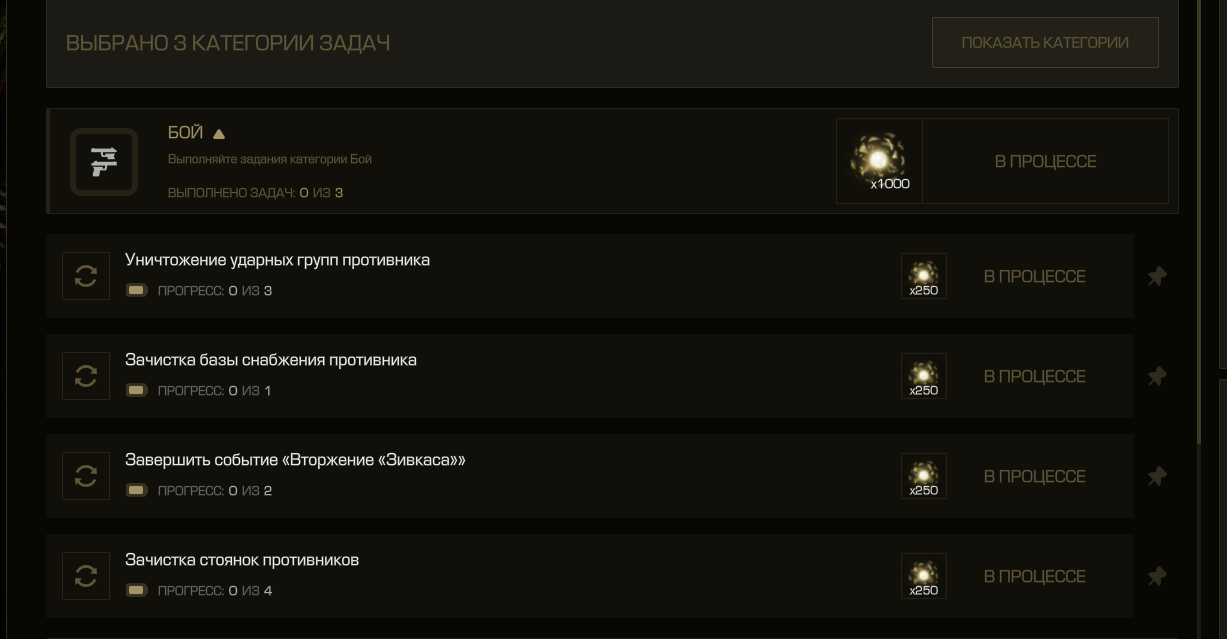Click the x250 reward for 'Уничтожение ударных групп'
Viewport: 1227px width, 639px height.
click(x=924, y=276)
